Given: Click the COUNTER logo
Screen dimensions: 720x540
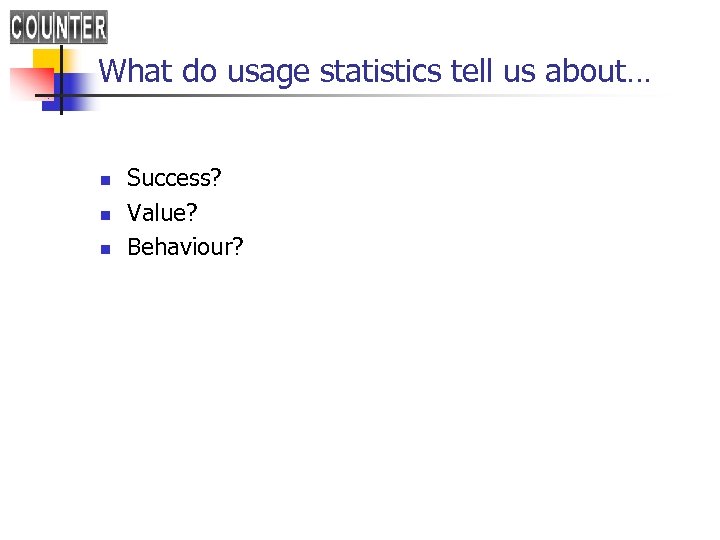Looking at the screenshot, I should (59, 26).
